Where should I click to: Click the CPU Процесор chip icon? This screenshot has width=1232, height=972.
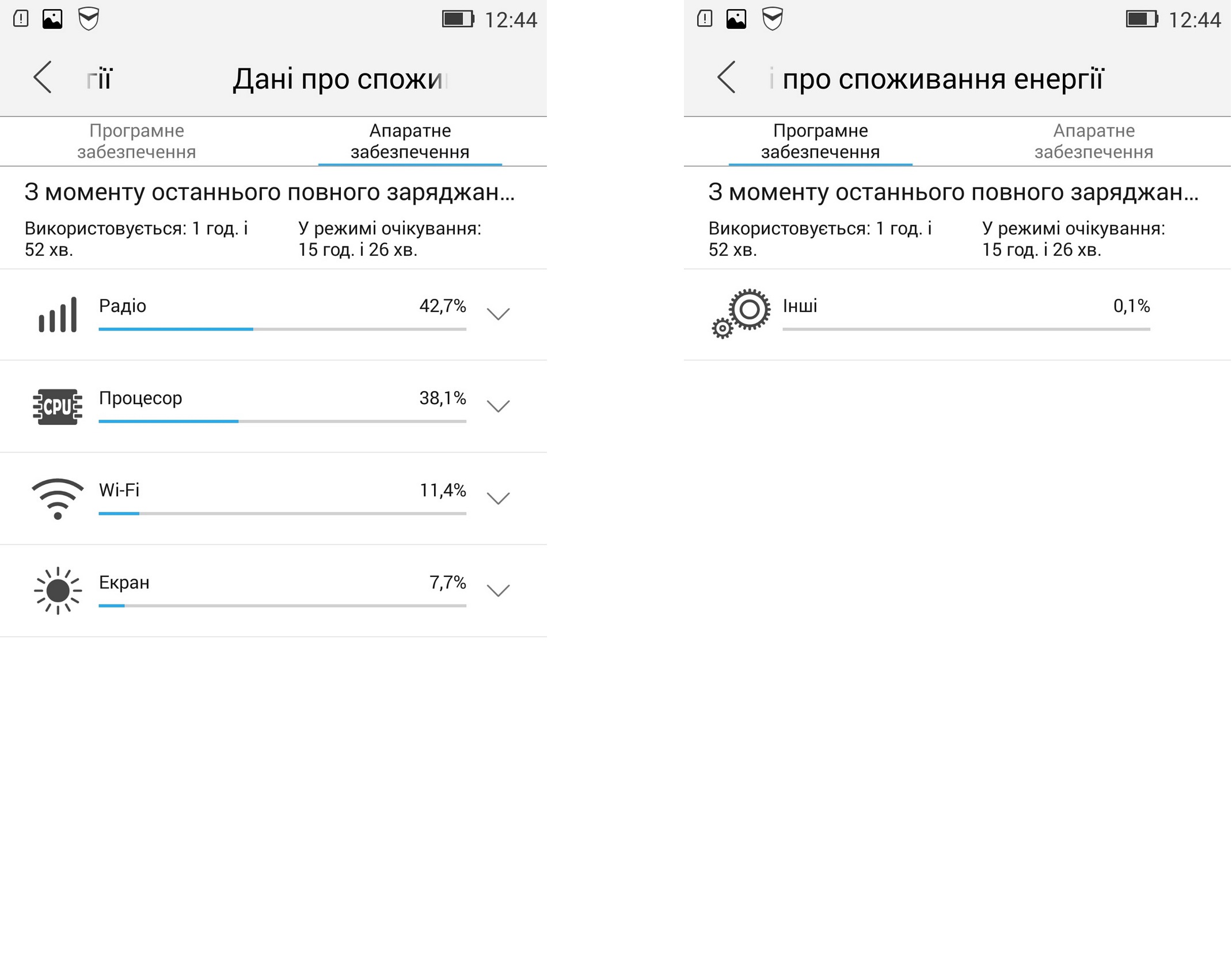[x=58, y=407]
